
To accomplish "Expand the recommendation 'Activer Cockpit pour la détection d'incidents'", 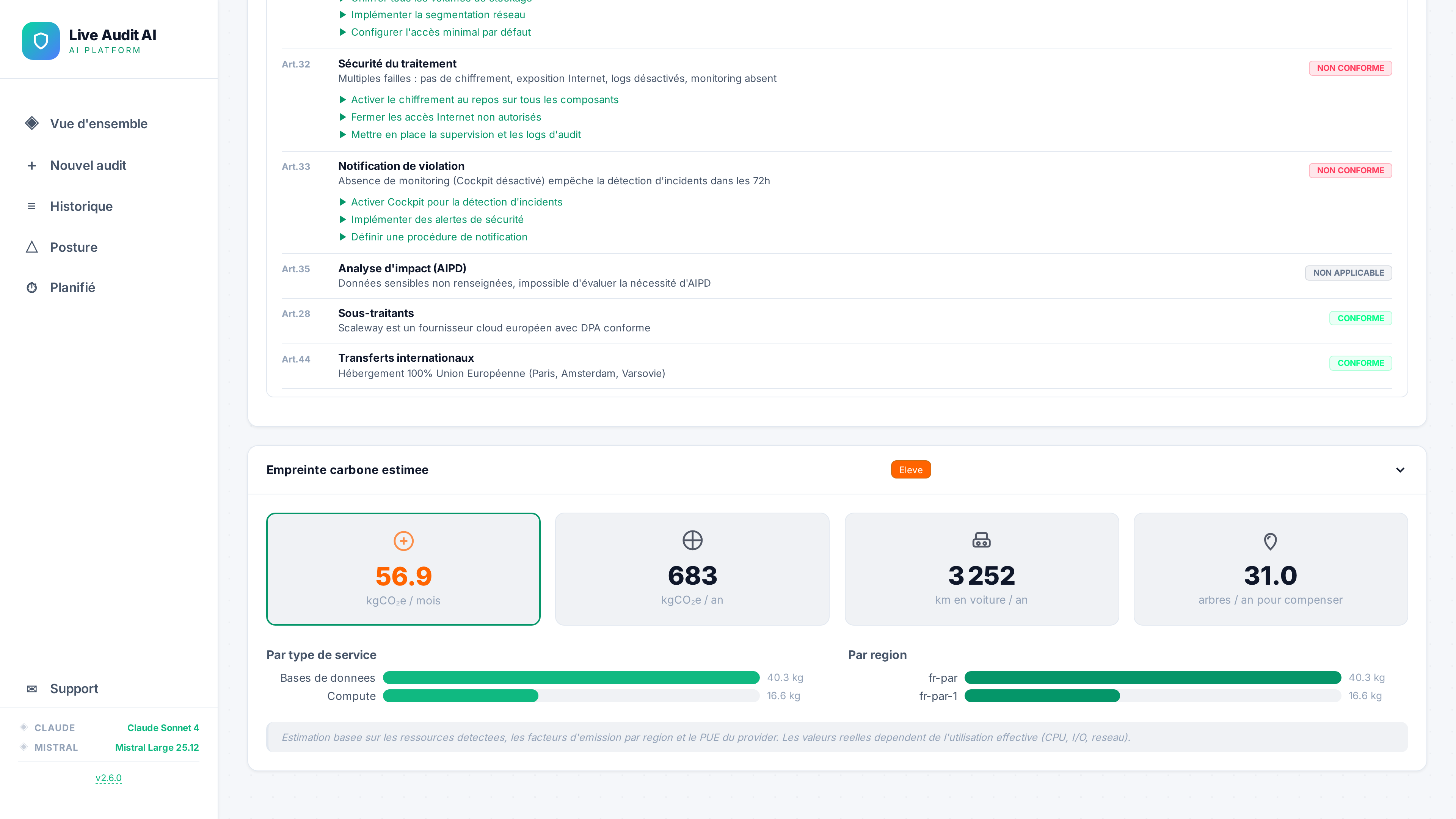I will (457, 202).
